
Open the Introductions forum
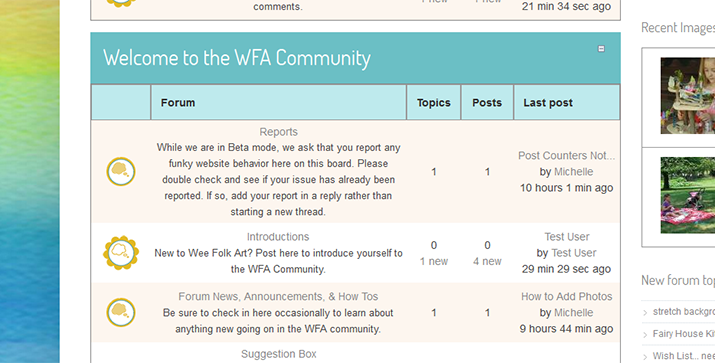(278, 237)
